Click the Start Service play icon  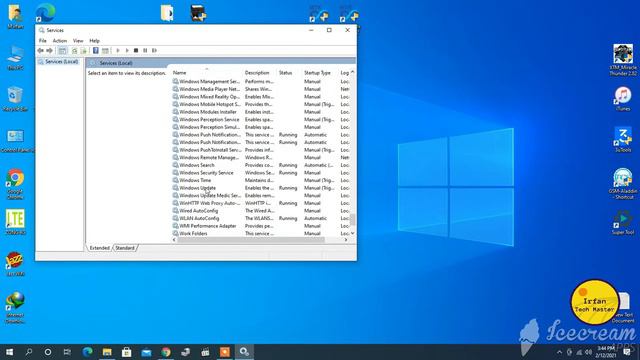click(118, 51)
